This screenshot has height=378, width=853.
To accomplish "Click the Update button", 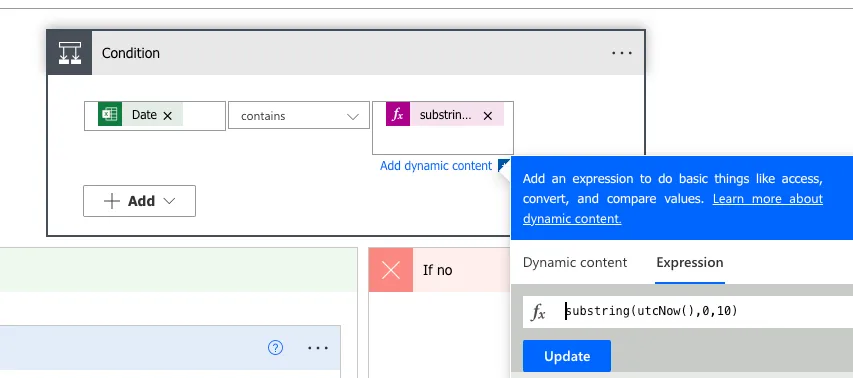I will point(567,356).
